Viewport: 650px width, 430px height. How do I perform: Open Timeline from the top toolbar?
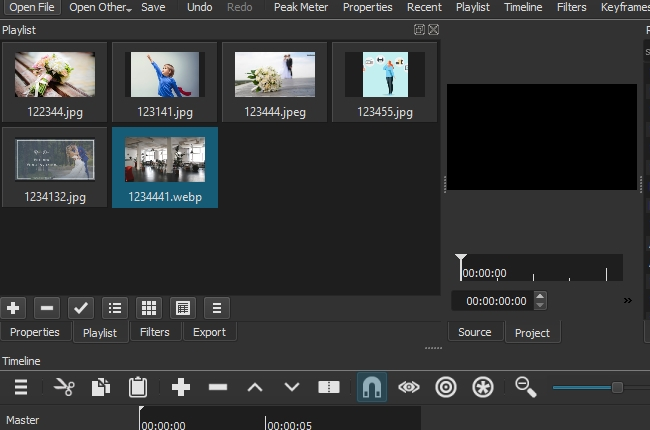(523, 7)
